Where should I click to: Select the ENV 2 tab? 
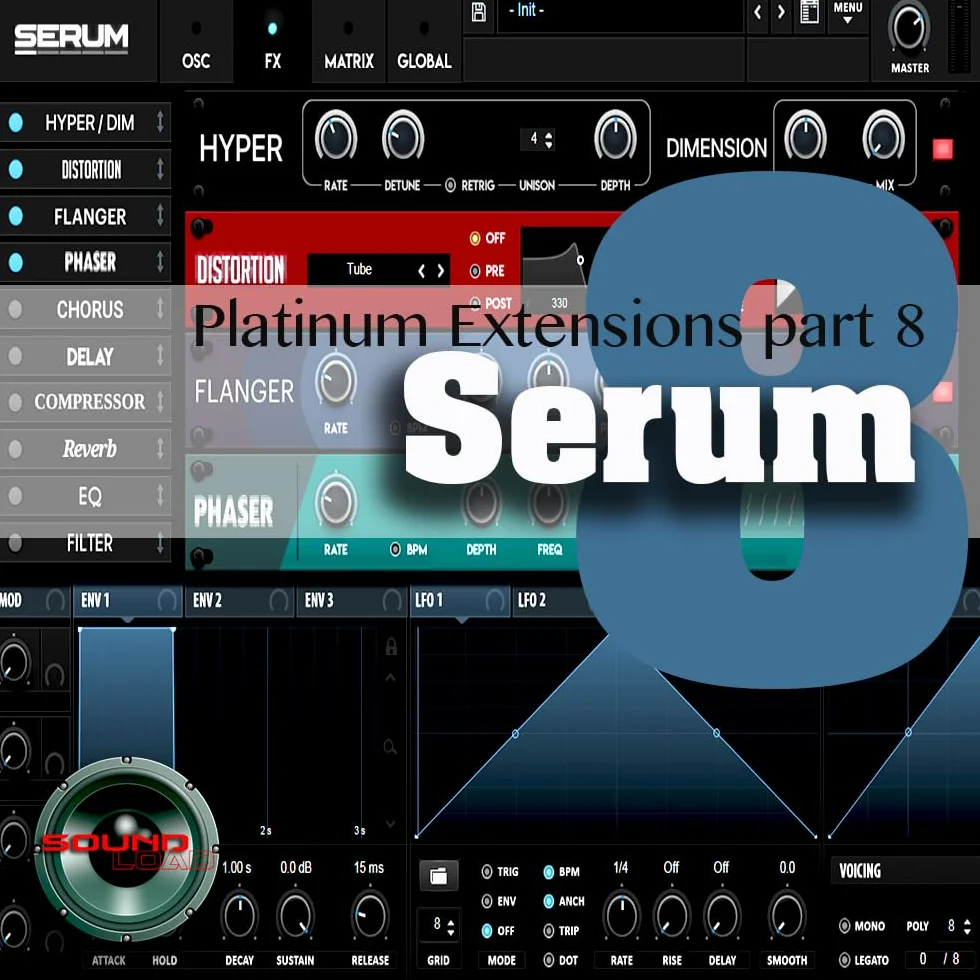[x=239, y=601]
